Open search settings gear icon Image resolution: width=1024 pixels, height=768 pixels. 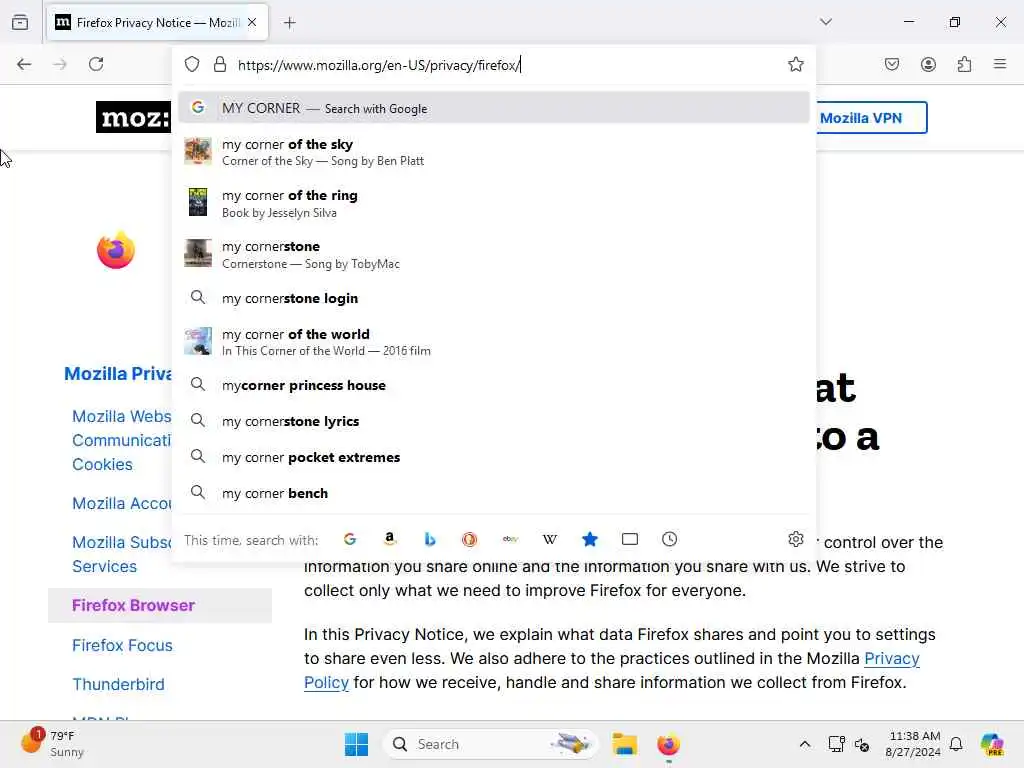795,539
